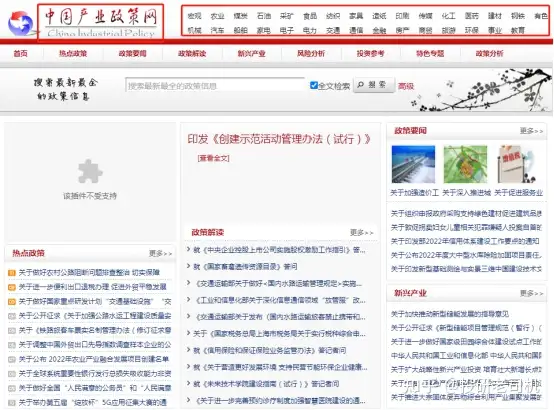Open the dam thumbnail above 关于加强造价工
Image resolution: width=554 pixels, height=410 pixels.
413,164
